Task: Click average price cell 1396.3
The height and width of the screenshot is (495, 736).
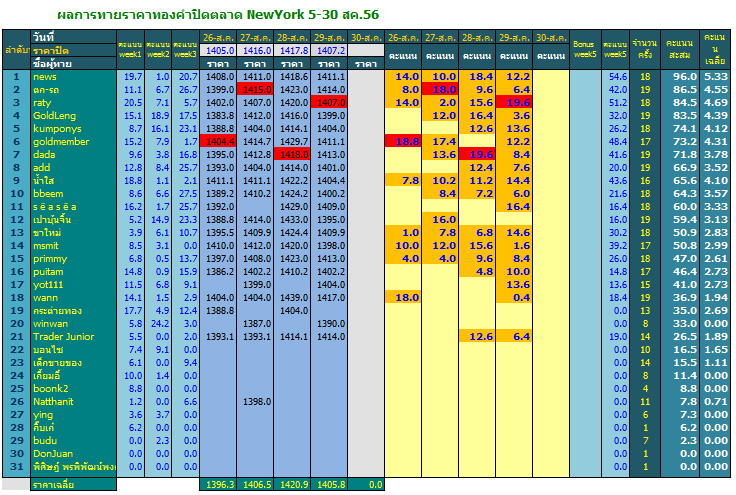Action: (218, 485)
